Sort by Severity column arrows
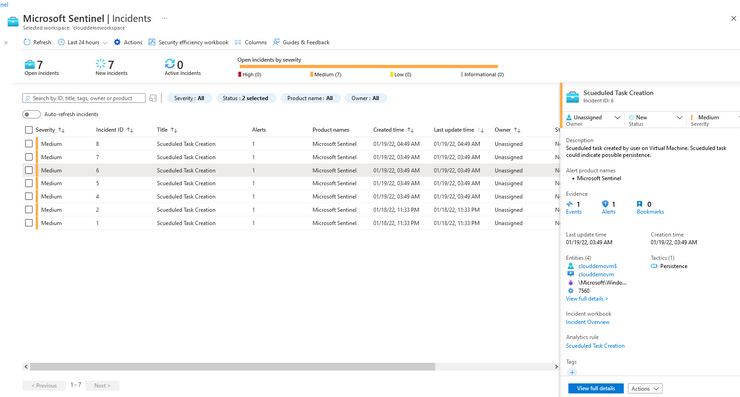The width and height of the screenshot is (740, 397). pyautogui.click(x=61, y=130)
